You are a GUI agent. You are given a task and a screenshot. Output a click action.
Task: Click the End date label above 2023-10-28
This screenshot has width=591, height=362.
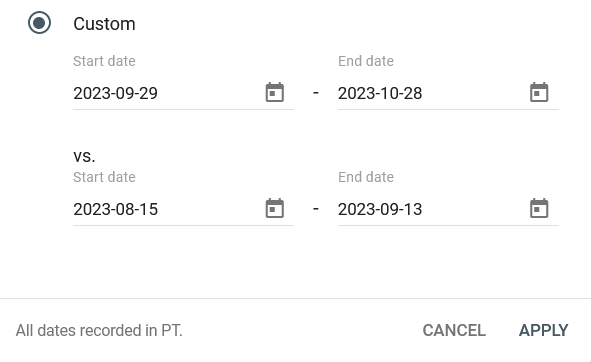(x=366, y=61)
